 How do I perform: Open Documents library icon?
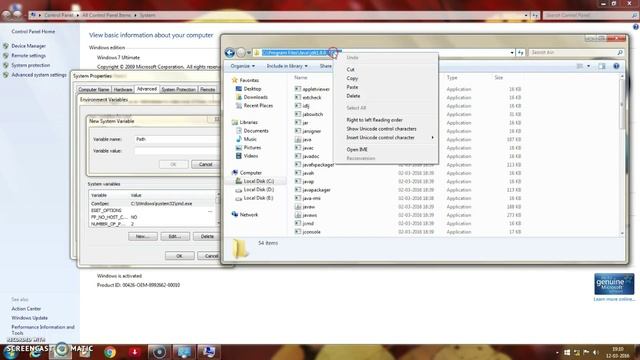point(239,131)
